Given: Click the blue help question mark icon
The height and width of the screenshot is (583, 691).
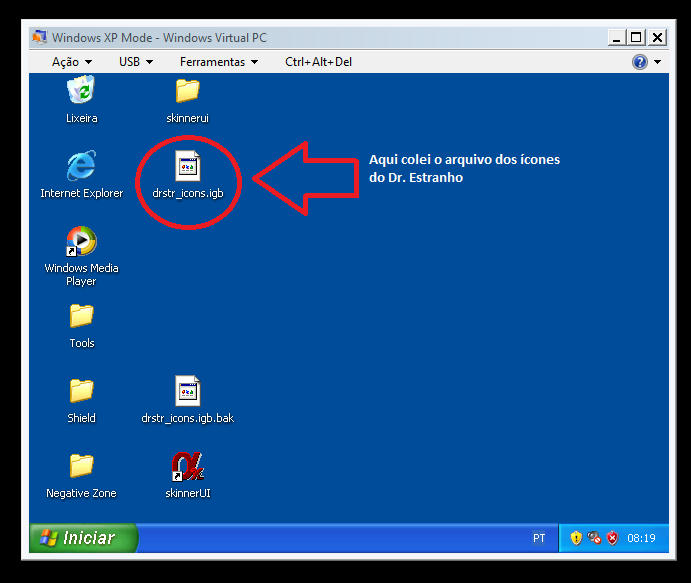Looking at the screenshot, I should (639, 62).
